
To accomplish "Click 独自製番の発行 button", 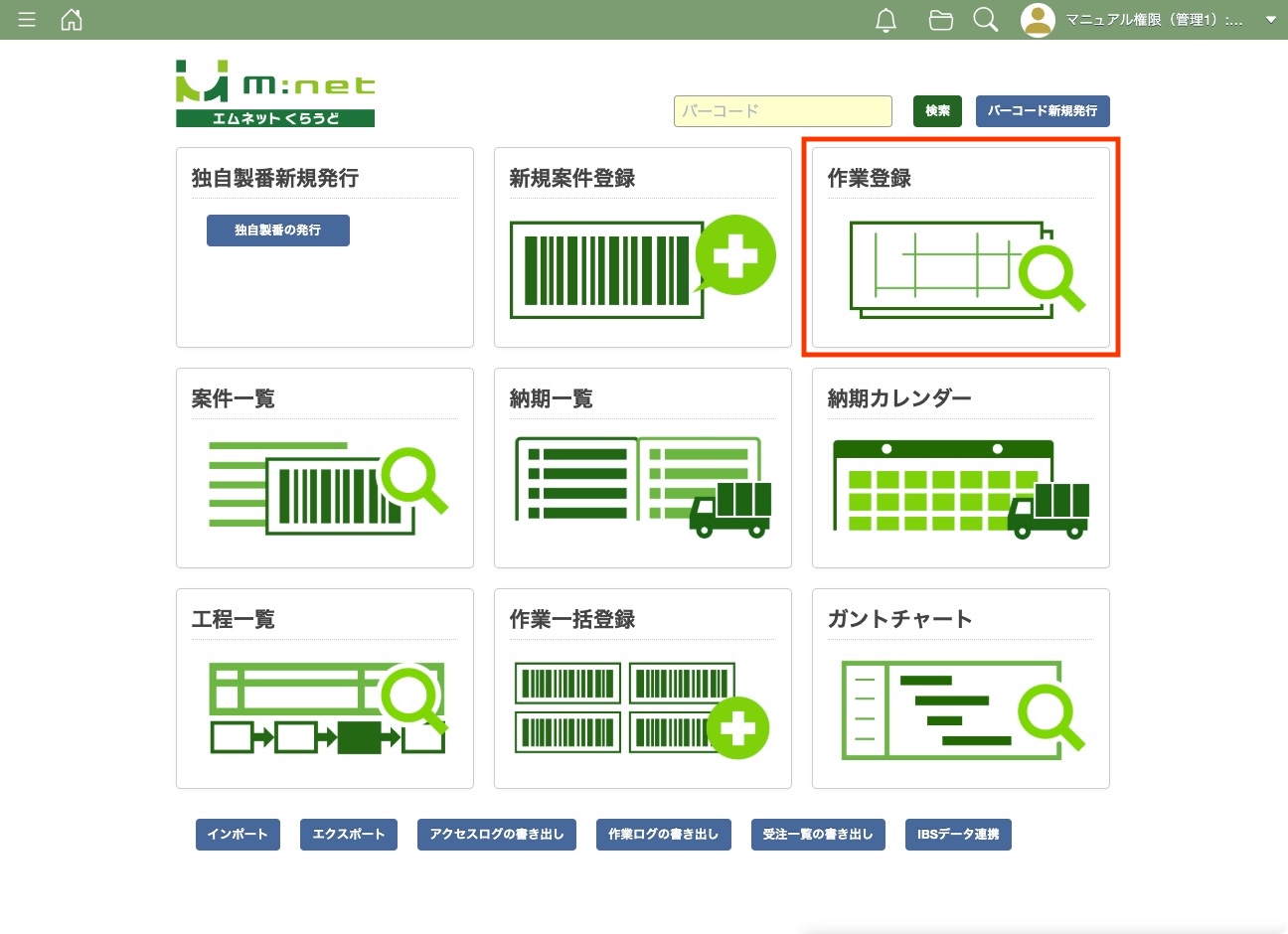I will pos(277,231).
